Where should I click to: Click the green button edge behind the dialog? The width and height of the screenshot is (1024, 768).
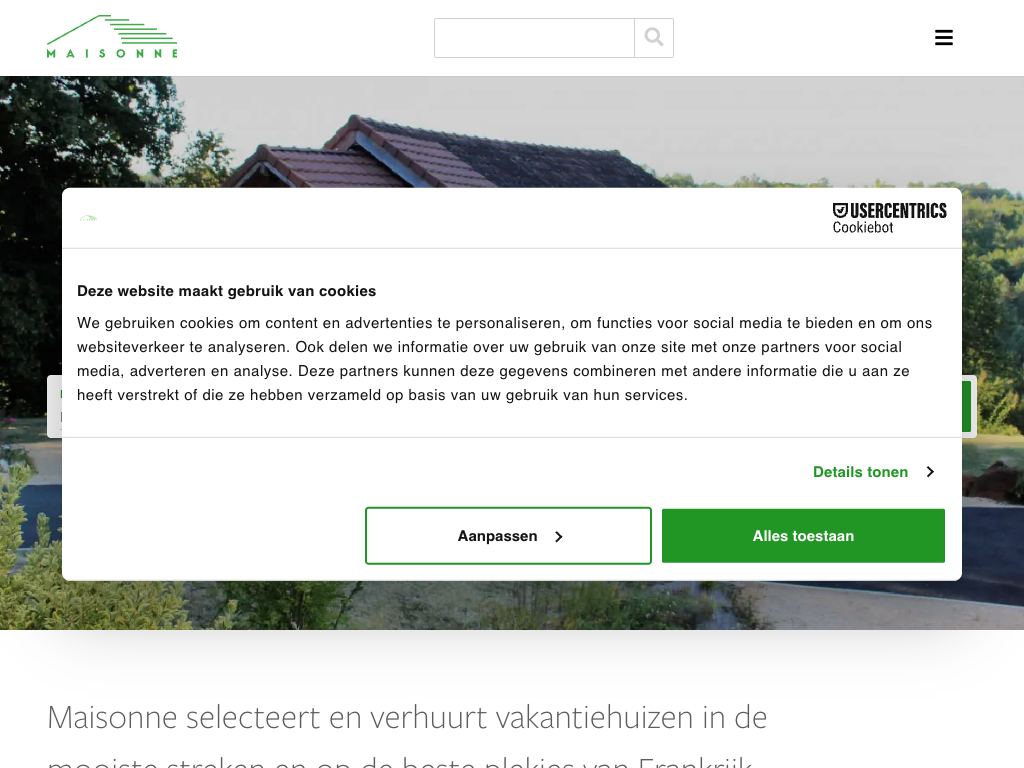pyautogui.click(x=967, y=406)
